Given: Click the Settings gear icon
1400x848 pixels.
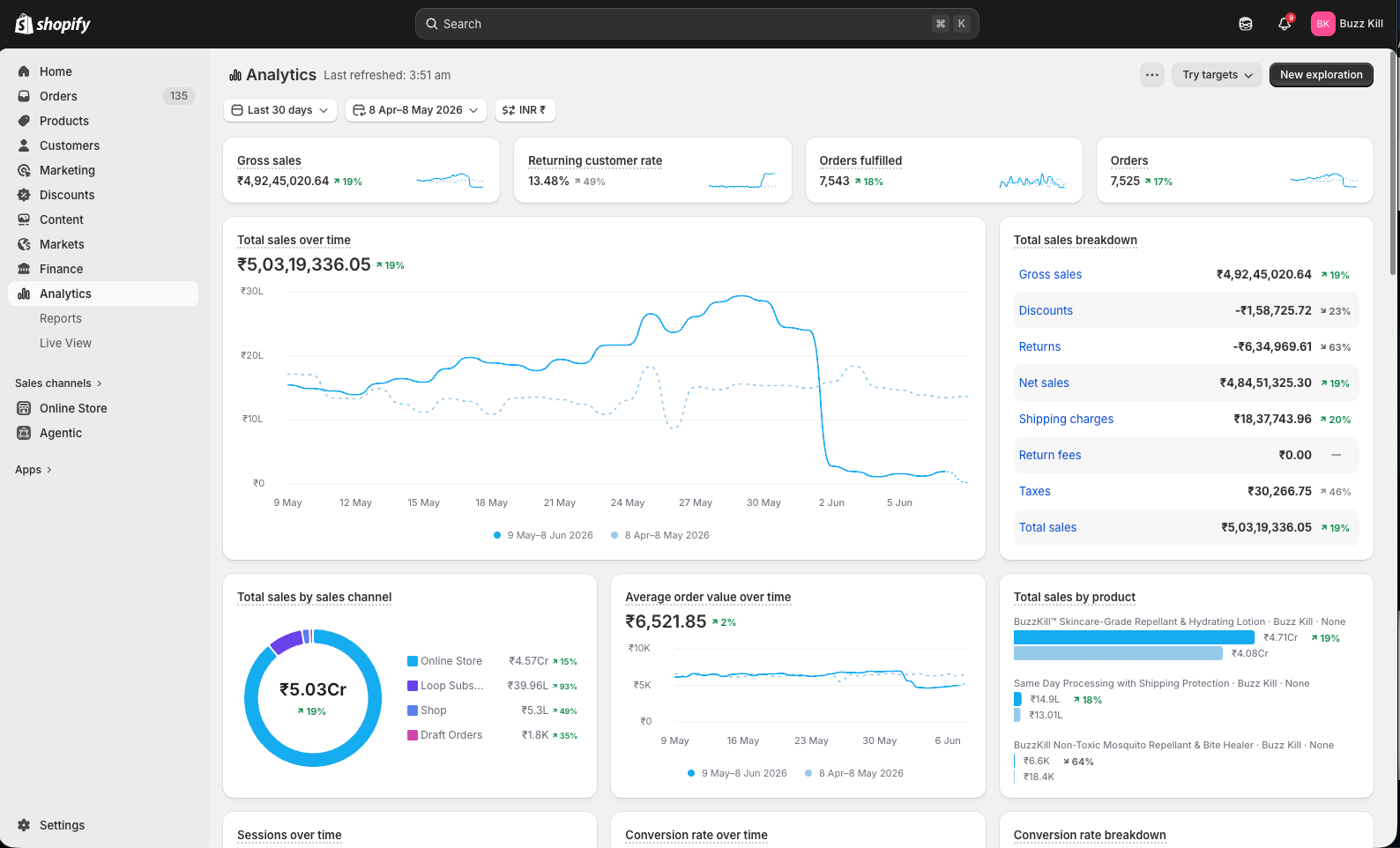Looking at the screenshot, I should click(24, 825).
